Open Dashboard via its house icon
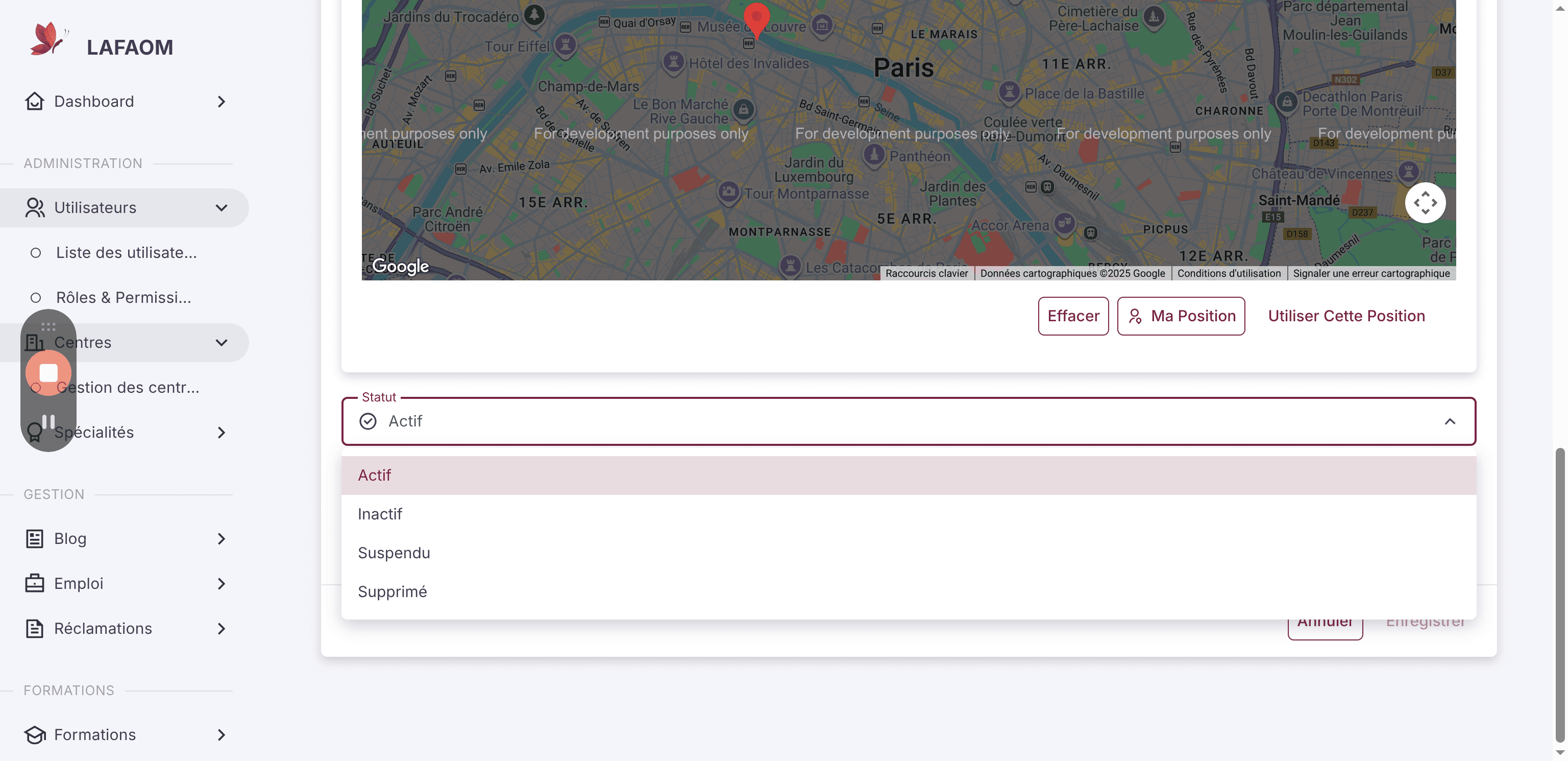This screenshot has height=761, width=1568. pyautogui.click(x=35, y=101)
